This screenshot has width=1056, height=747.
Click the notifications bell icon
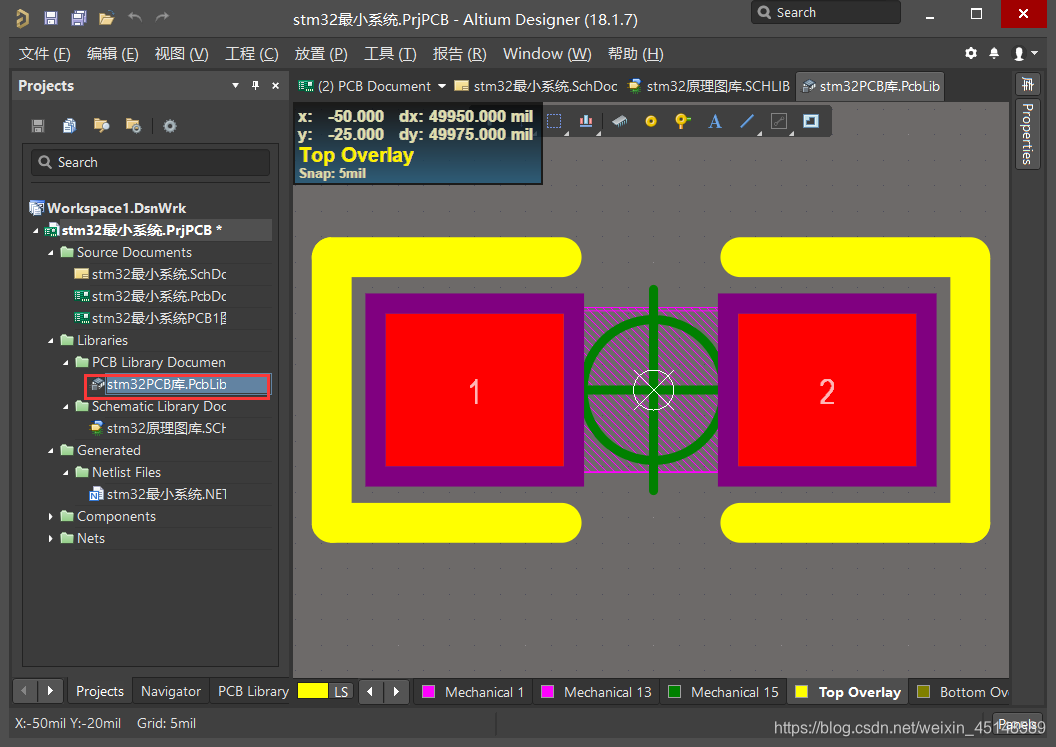pos(994,53)
